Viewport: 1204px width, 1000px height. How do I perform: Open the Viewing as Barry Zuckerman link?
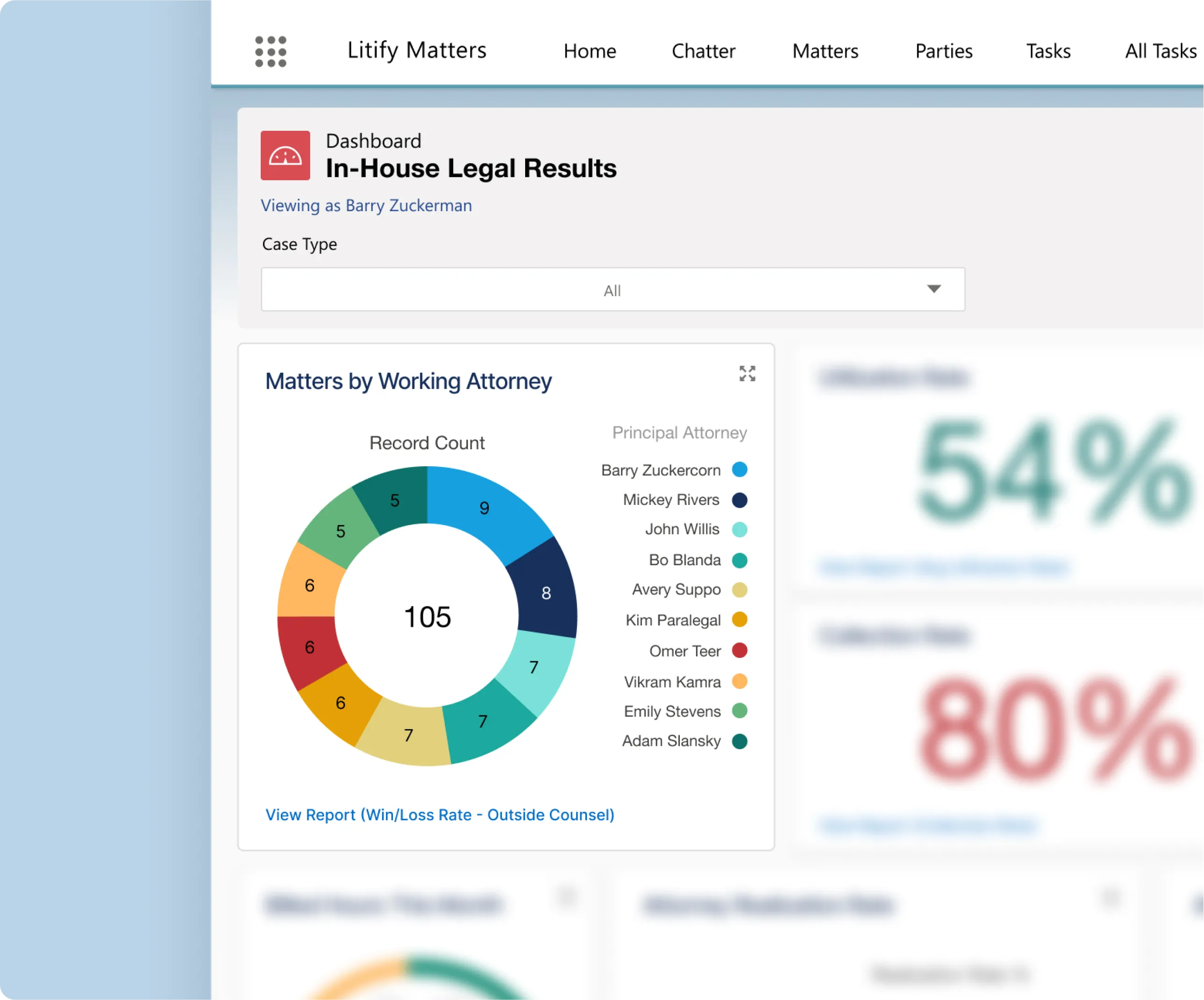coord(366,205)
